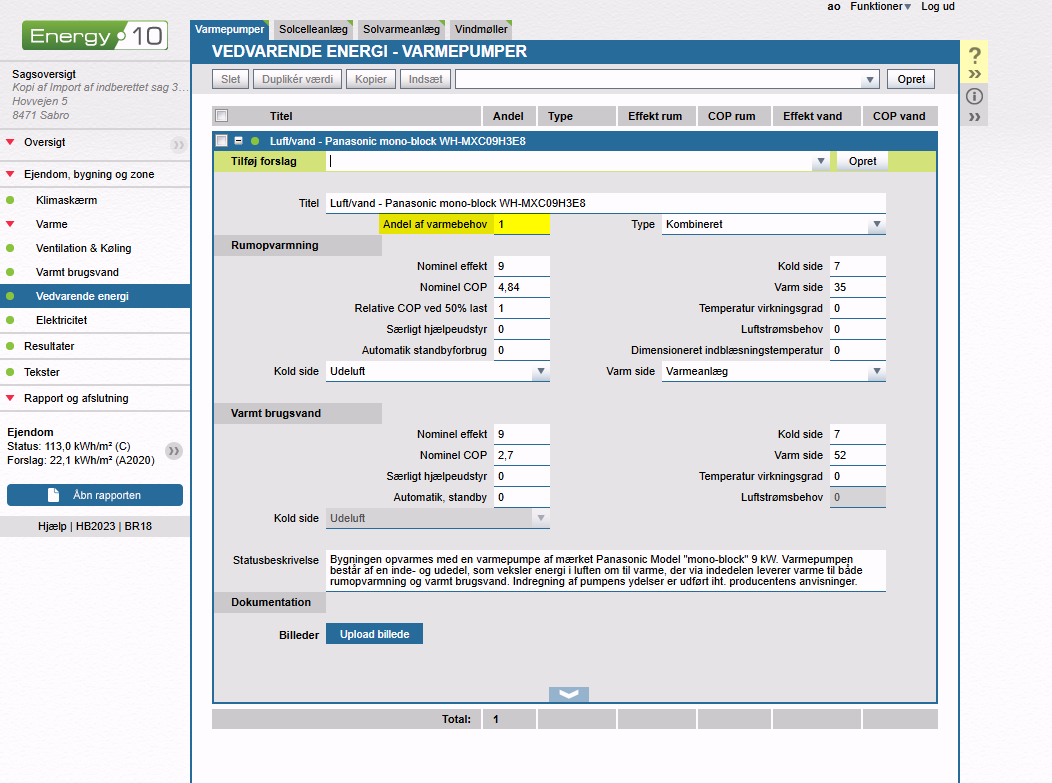
Task: Click the Nominel COP field under Rumopvarmning
Action: pyautogui.click(x=521, y=288)
